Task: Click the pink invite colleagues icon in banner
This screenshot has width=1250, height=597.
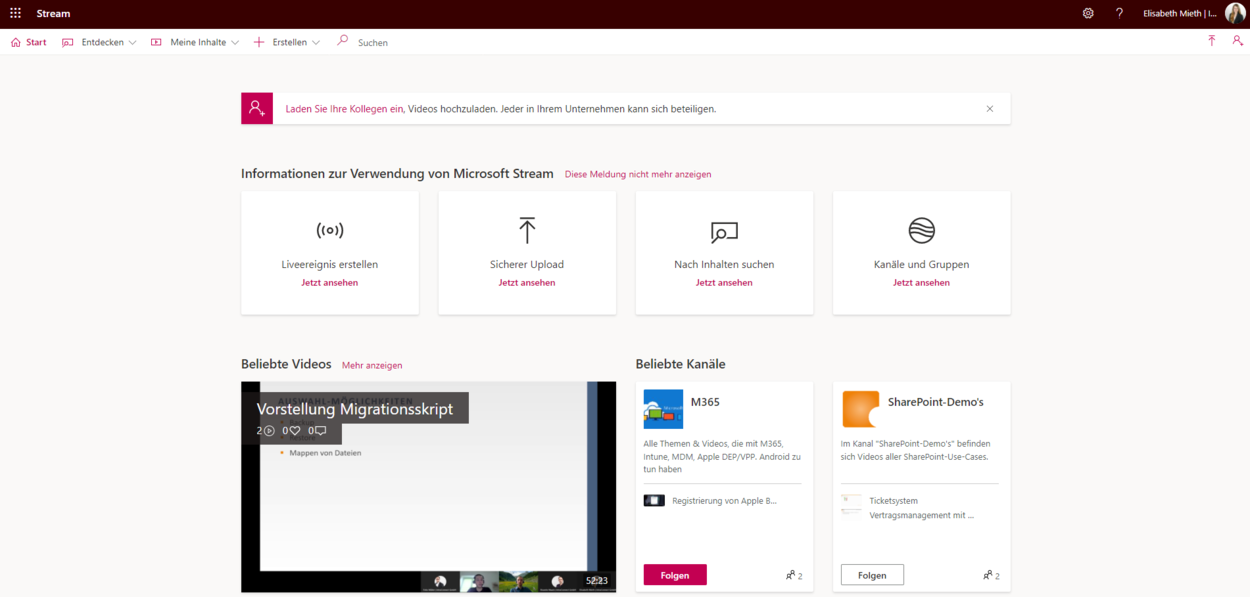Action: [x=257, y=108]
